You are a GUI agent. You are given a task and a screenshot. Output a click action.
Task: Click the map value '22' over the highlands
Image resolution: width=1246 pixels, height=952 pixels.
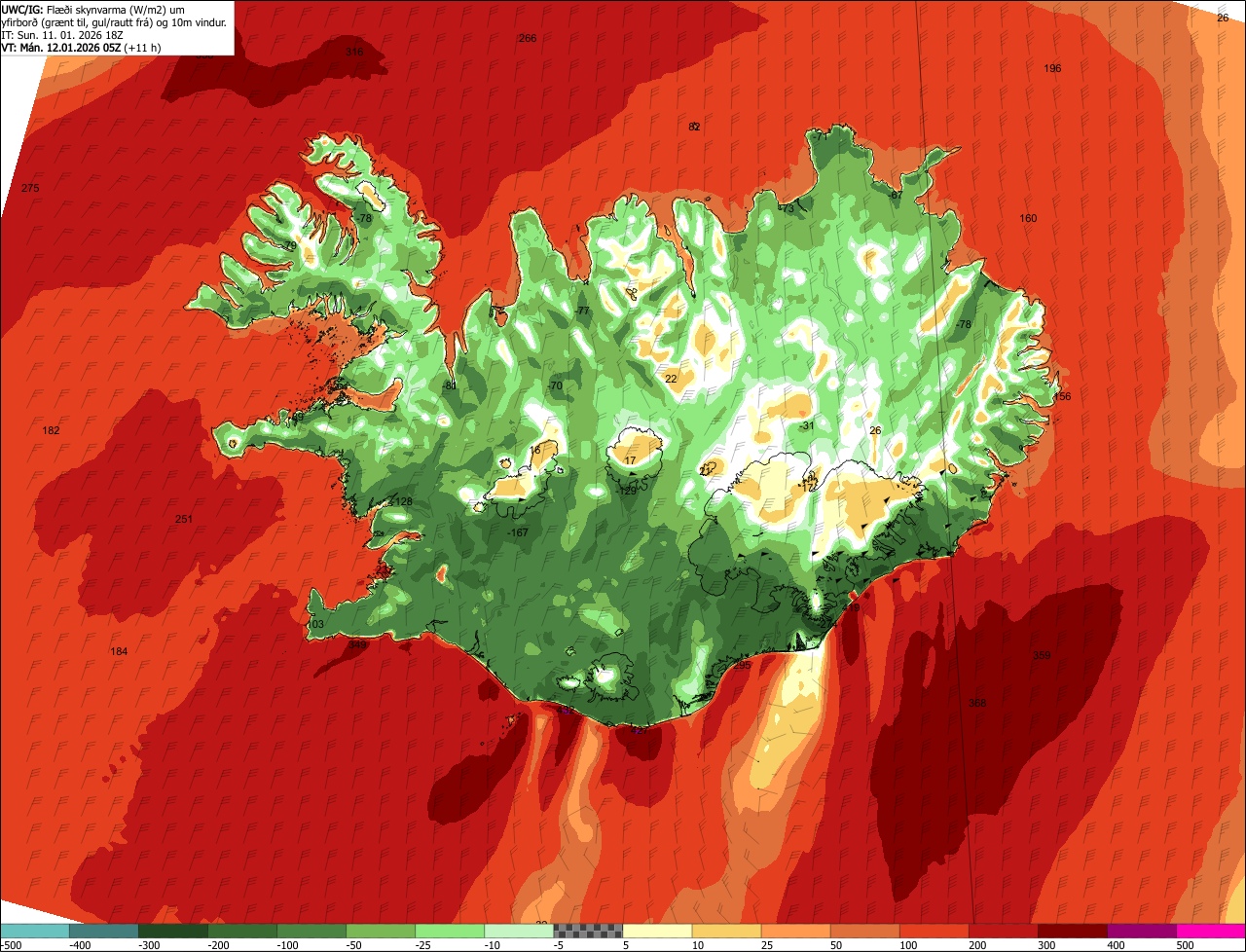[x=671, y=379]
